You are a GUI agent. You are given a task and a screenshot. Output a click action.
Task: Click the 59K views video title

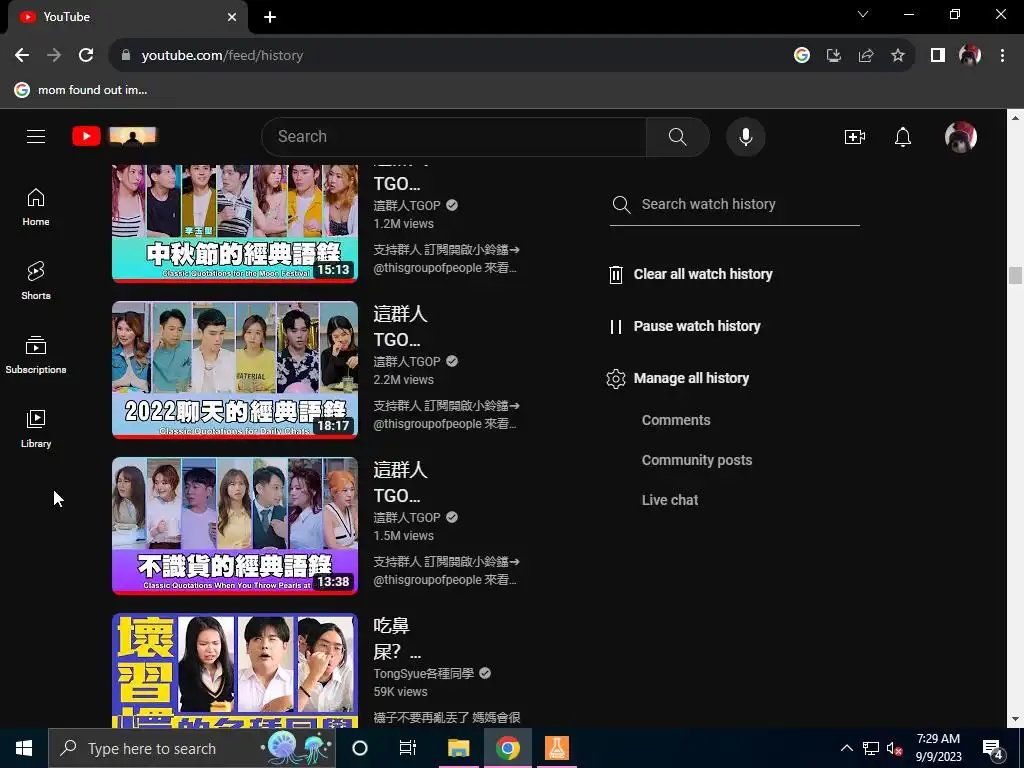click(397, 639)
